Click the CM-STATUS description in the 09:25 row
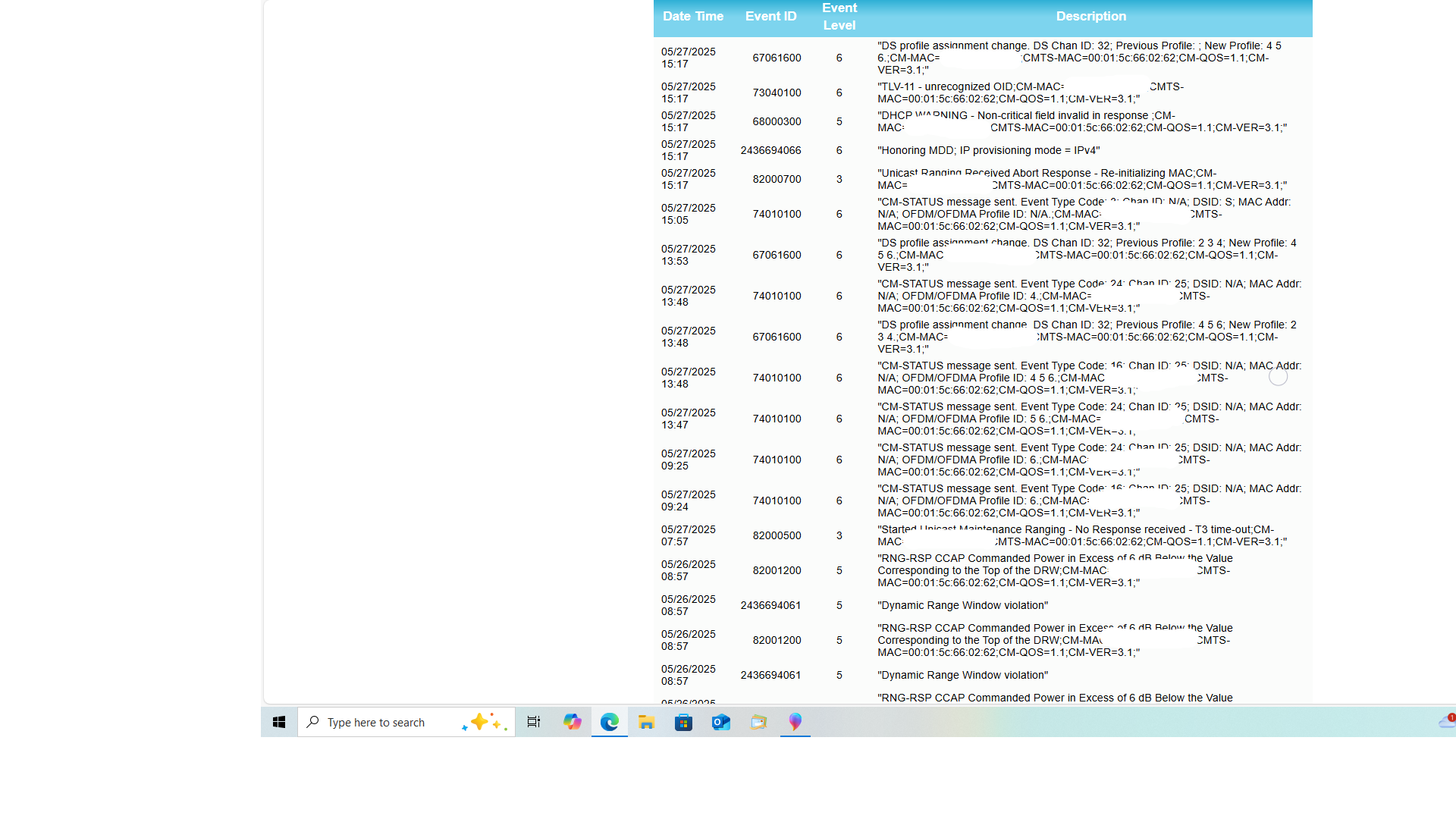Image resolution: width=1456 pixels, height=819 pixels. [1090, 460]
